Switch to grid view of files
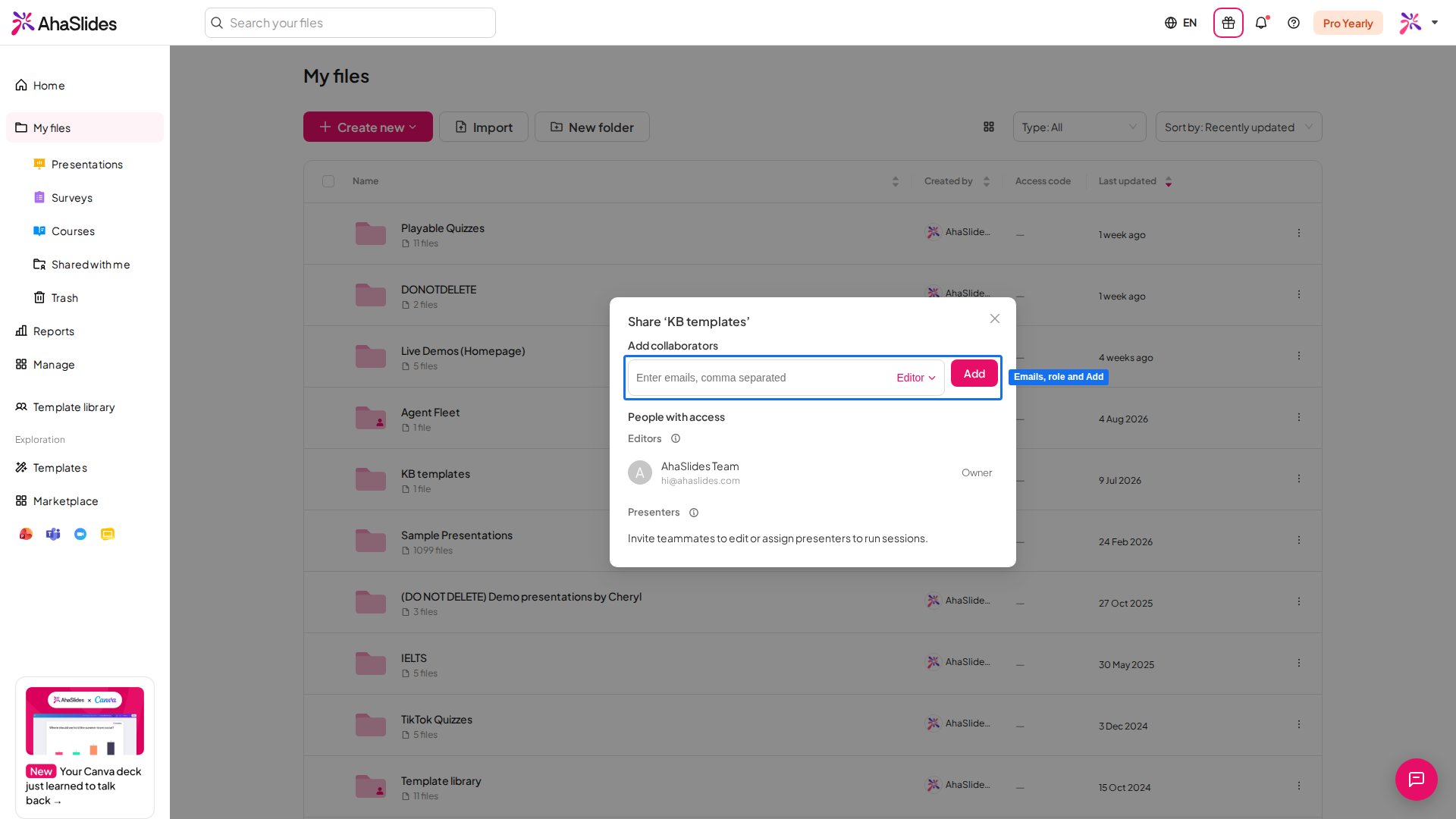This screenshot has width=1456, height=819. [989, 127]
